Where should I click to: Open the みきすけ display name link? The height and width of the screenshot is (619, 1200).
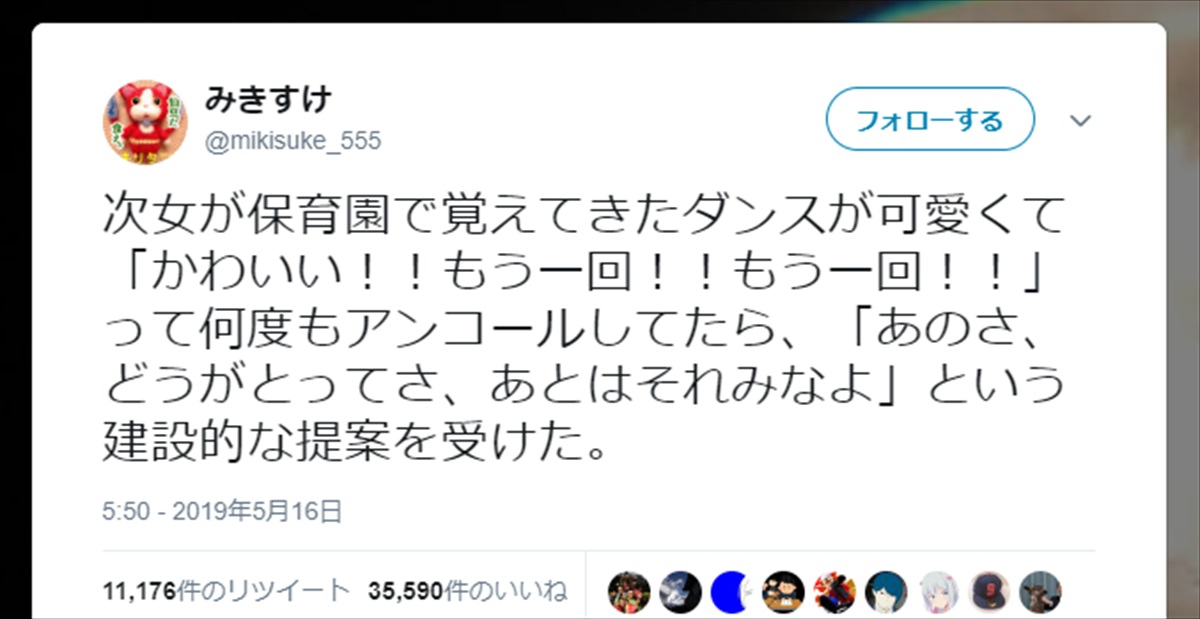coord(267,101)
